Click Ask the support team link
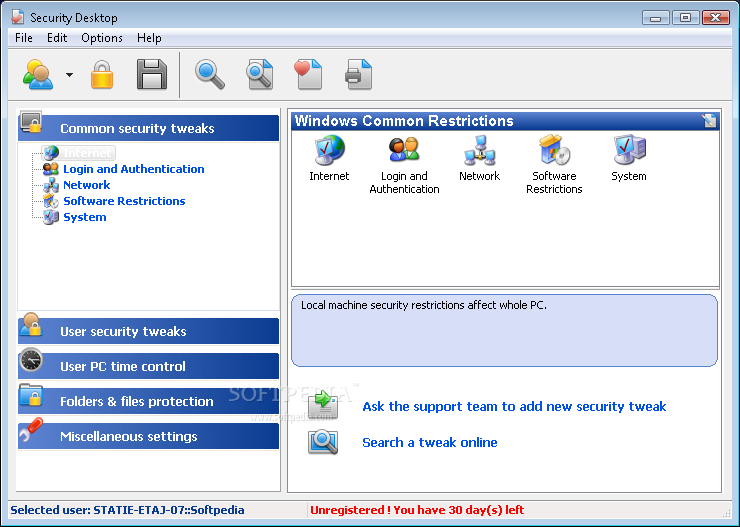This screenshot has height=527, width=740. click(x=514, y=406)
